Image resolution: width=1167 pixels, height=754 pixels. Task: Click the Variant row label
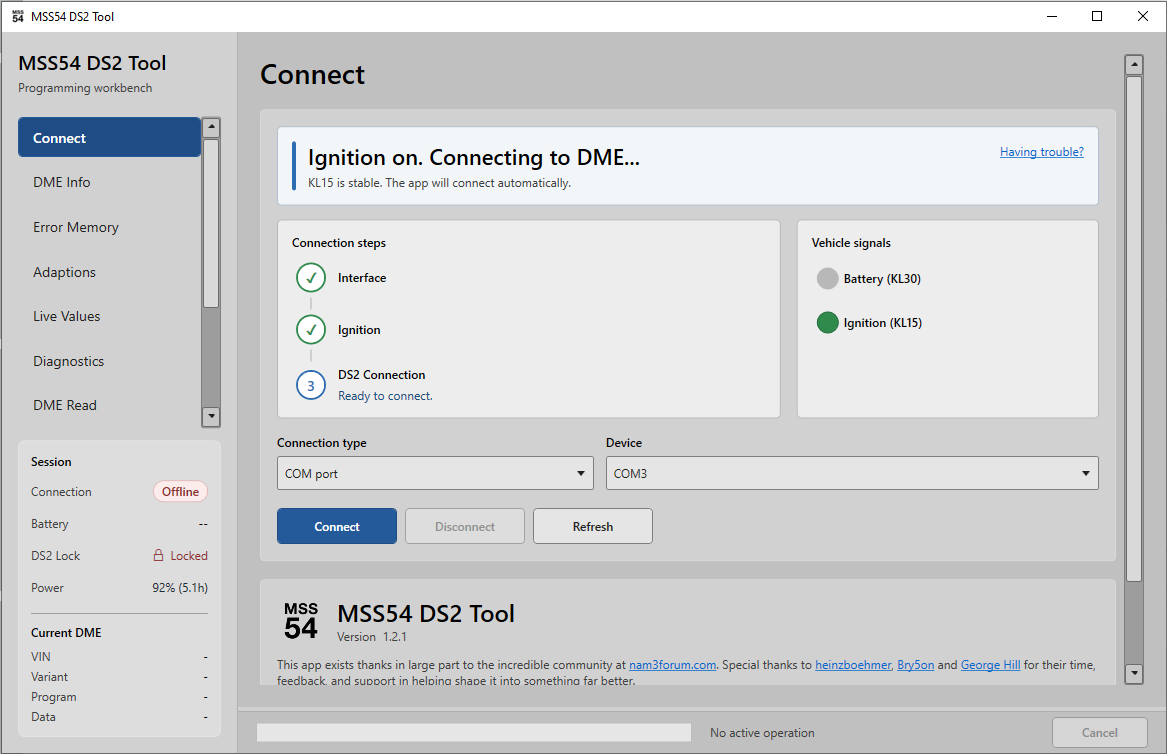coord(49,677)
